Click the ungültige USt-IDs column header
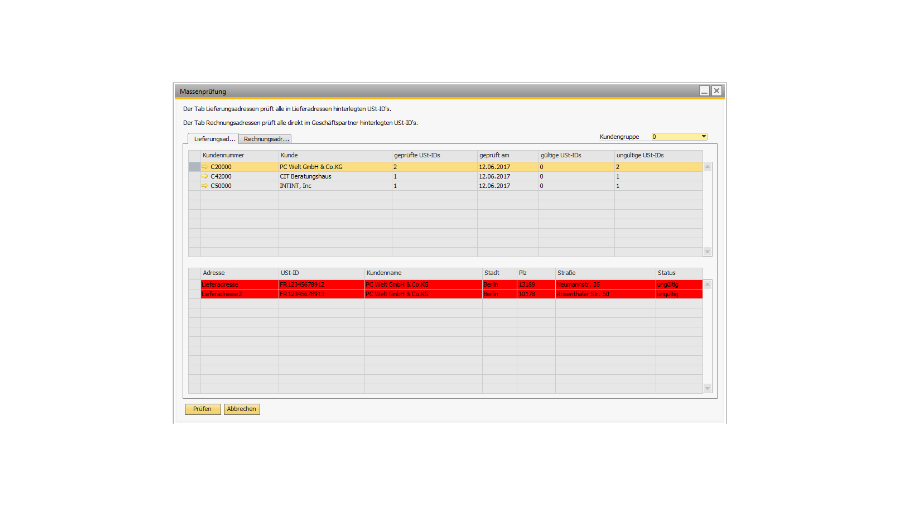 coord(658,155)
